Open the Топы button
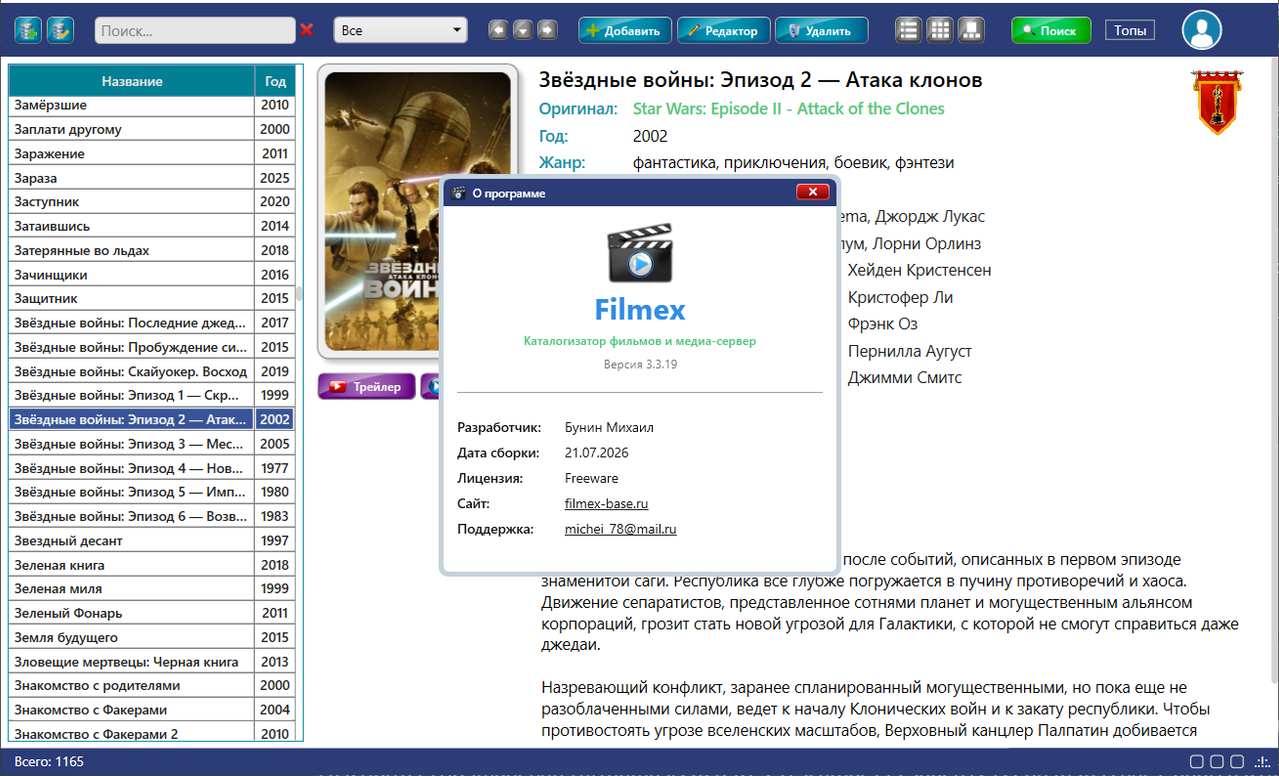Image resolution: width=1279 pixels, height=776 pixels. click(x=1130, y=30)
